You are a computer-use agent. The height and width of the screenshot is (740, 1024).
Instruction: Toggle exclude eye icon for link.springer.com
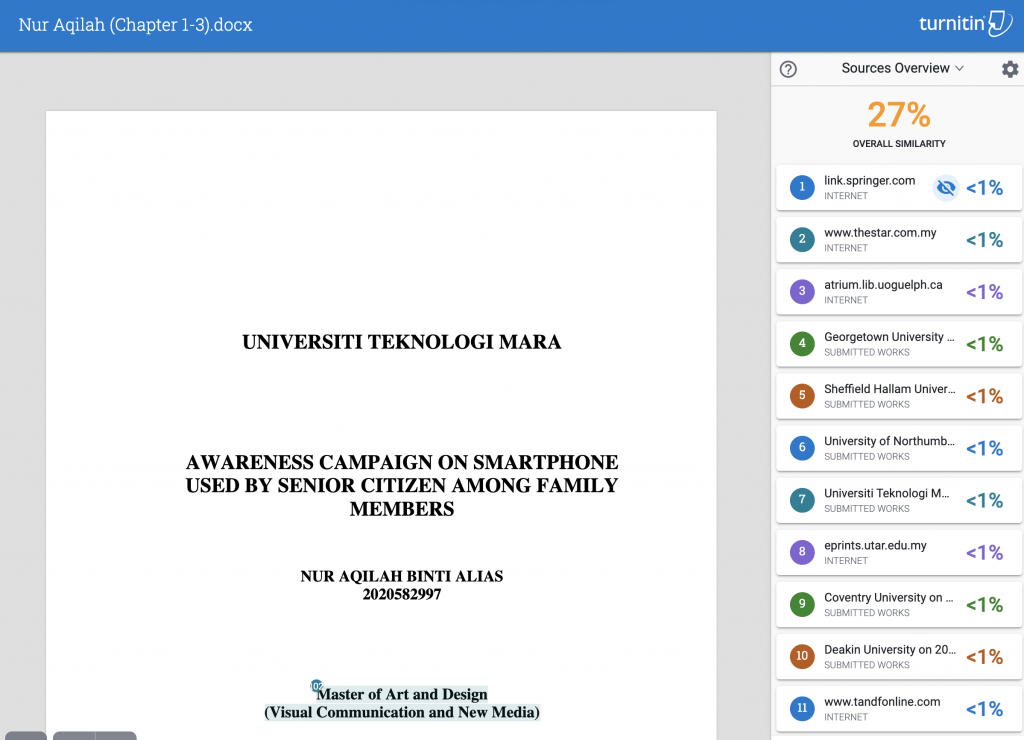click(x=946, y=188)
